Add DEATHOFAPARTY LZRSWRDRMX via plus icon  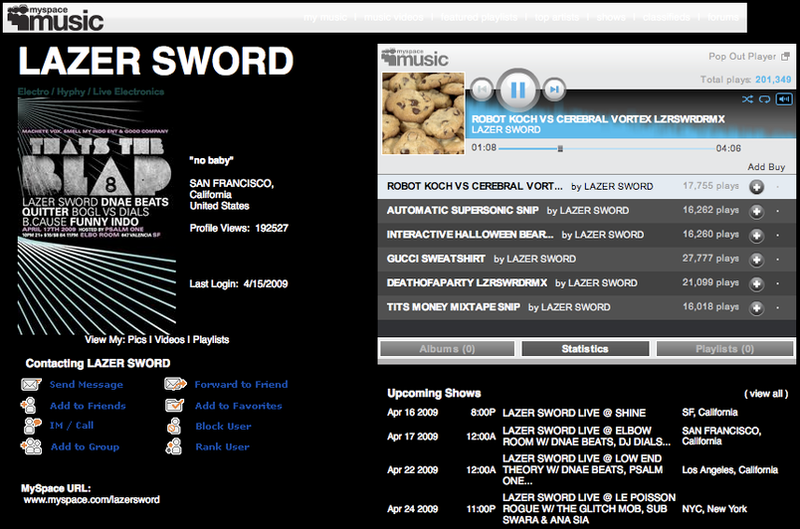(x=757, y=283)
